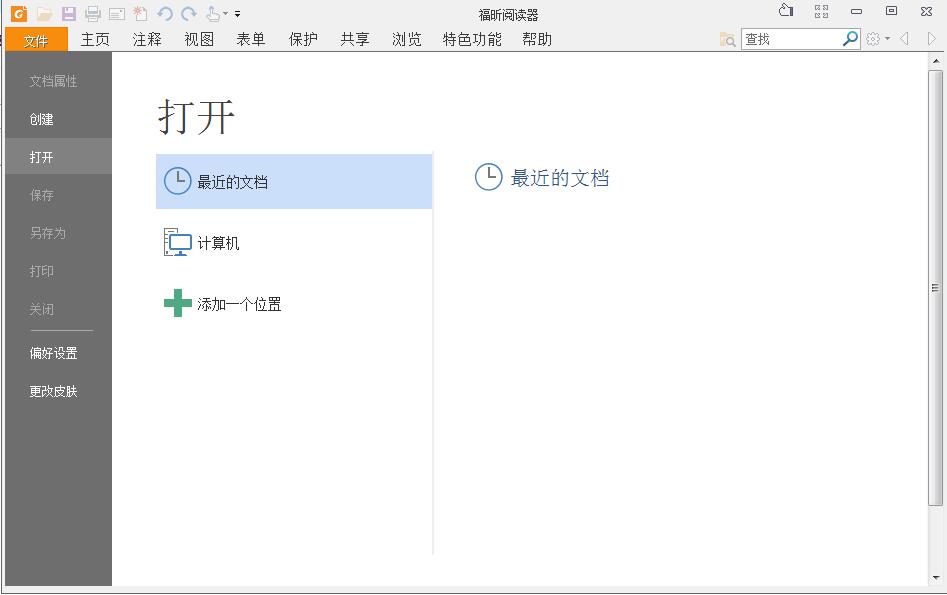
Task: Switch to the 主页 ribbon tab
Action: tap(95, 40)
